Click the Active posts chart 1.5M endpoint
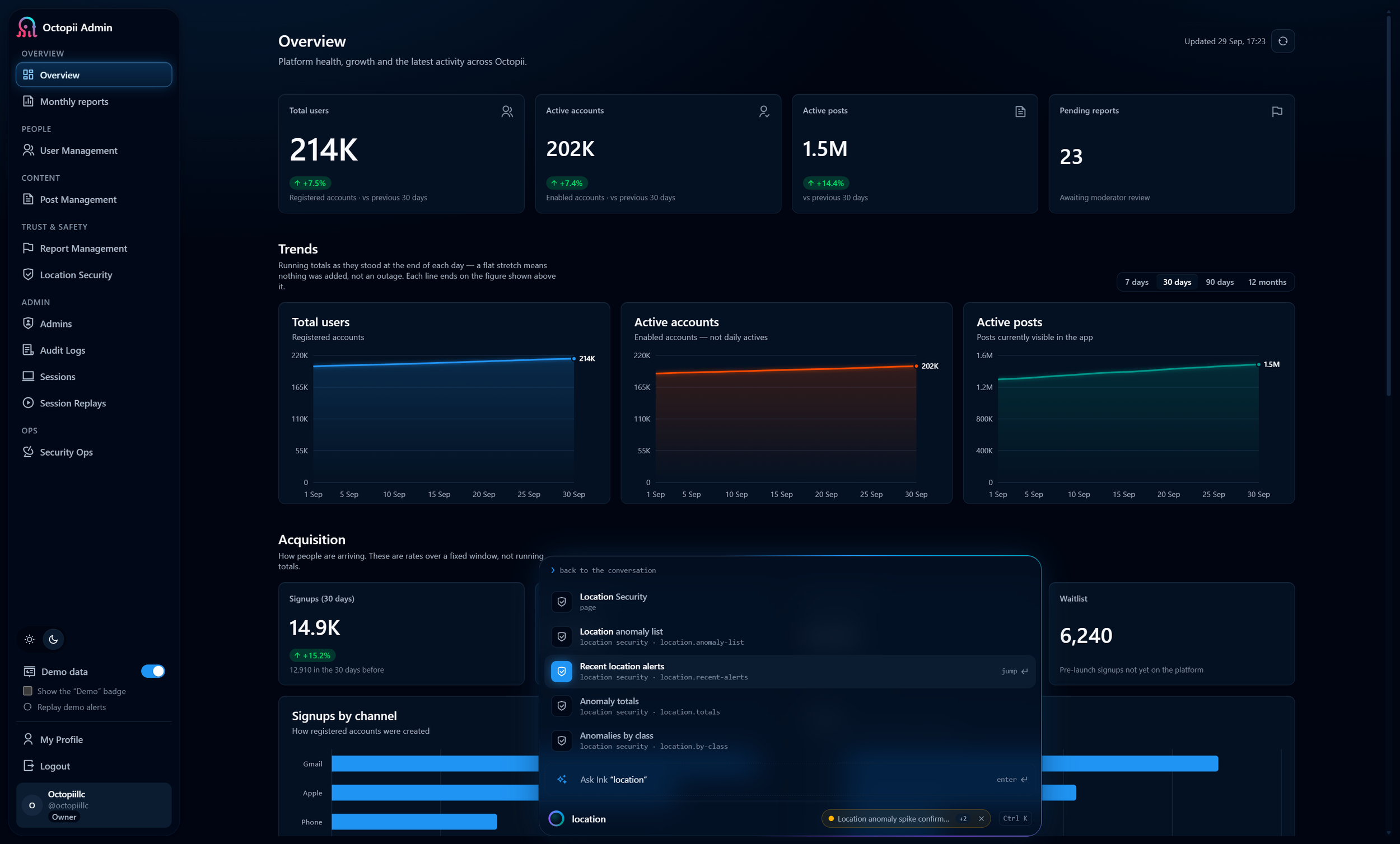This screenshot has height=844, width=1400. 1258,364
